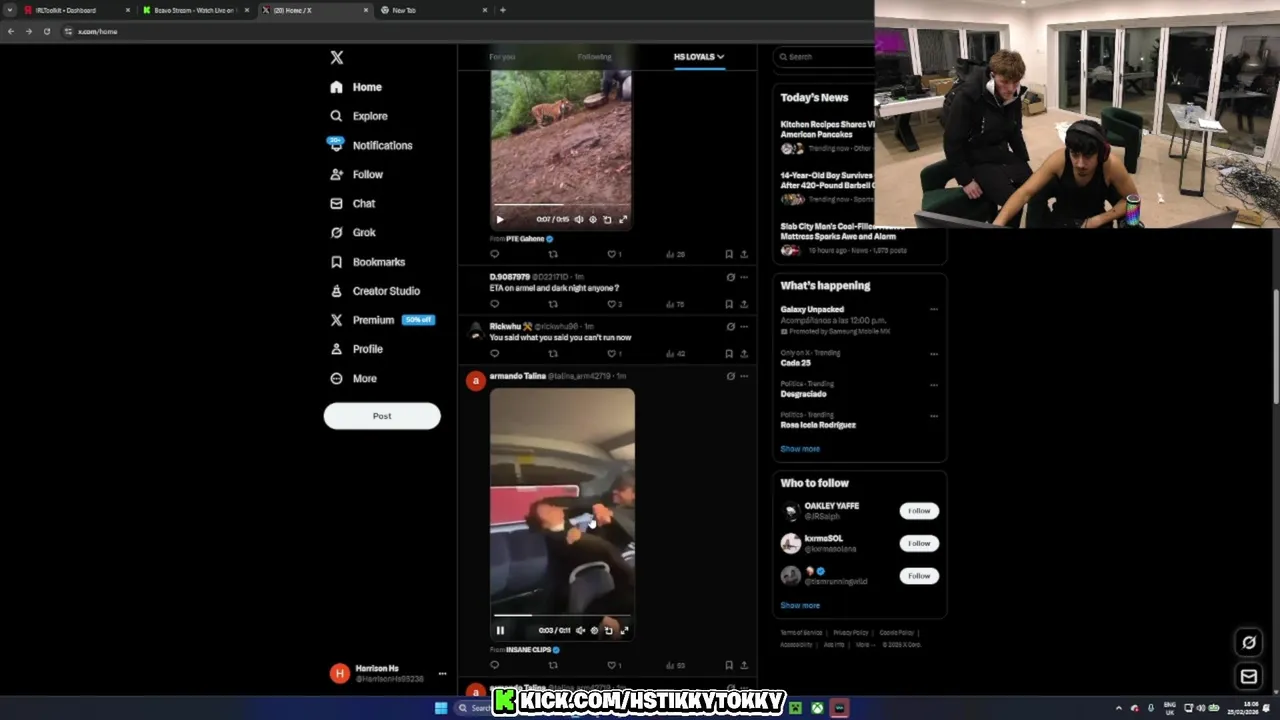Expand the More sidebar menu
Screen dimensions: 1280x720
point(353,378)
